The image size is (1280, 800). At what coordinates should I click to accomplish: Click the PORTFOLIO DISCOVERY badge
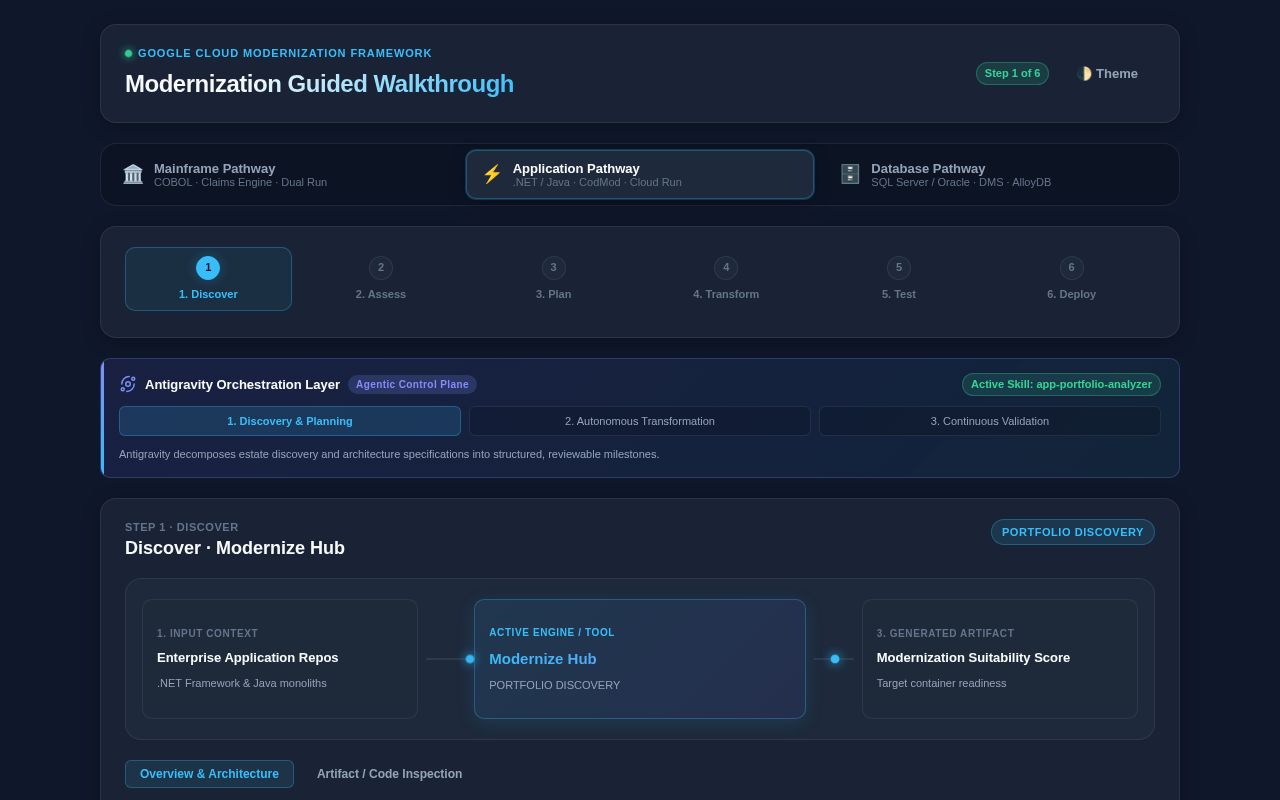click(1073, 532)
